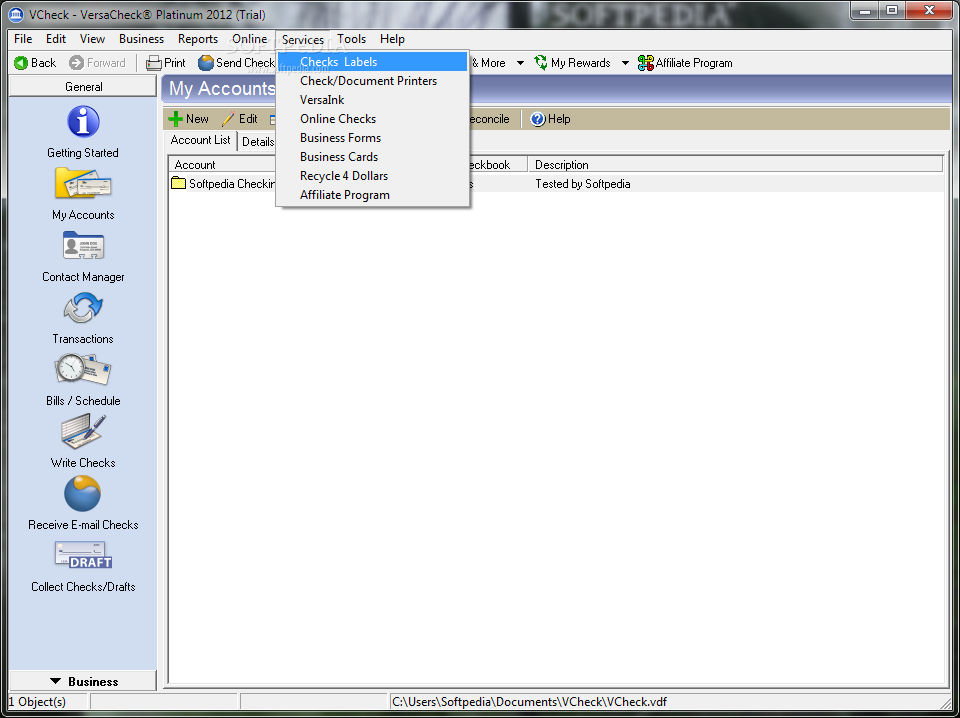960x718 pixels.
Task: Open the Contact Manager icon
Action: [x=83, y=245]
